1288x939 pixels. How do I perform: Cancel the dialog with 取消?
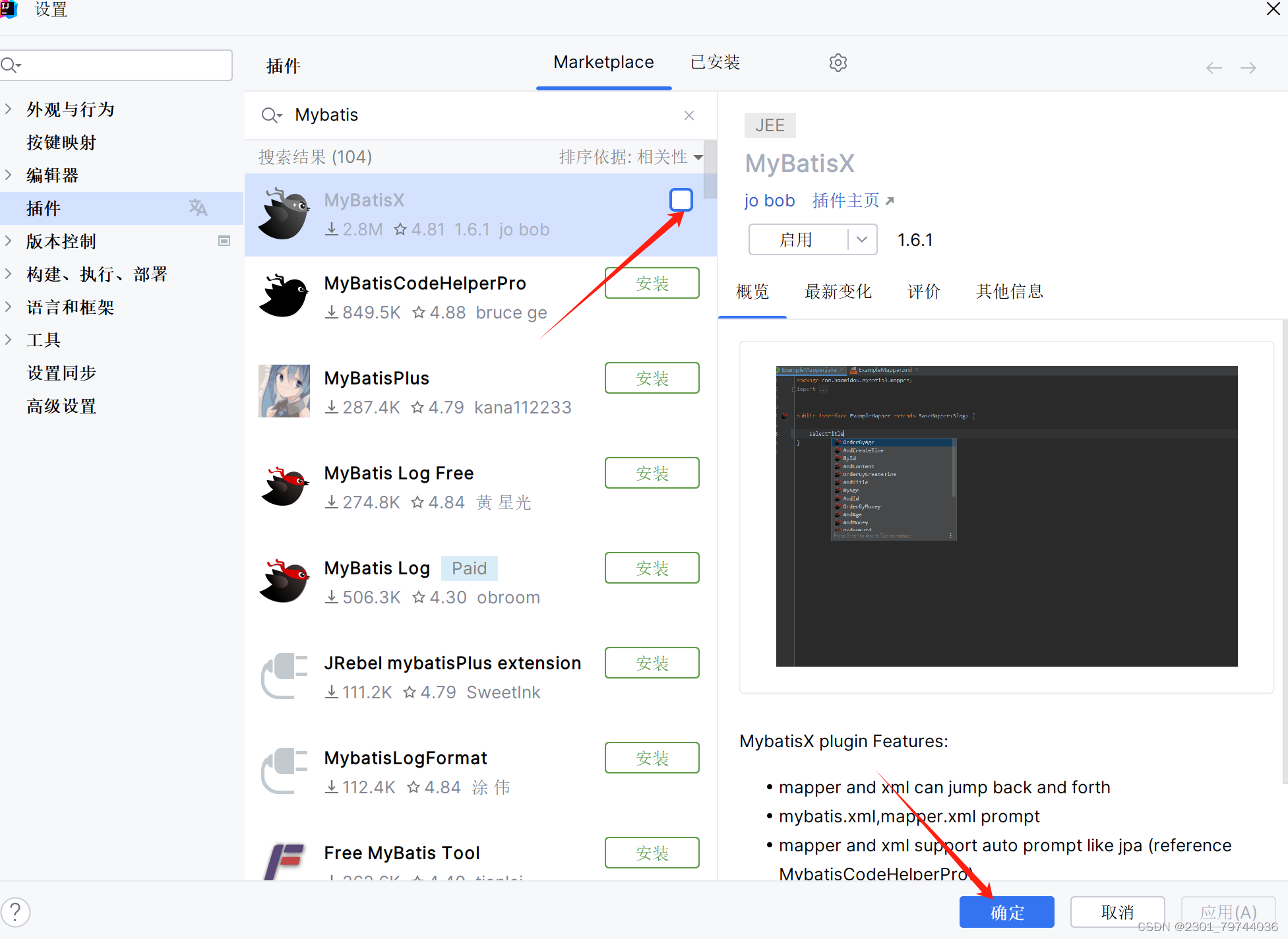[x=1117, y=912]
